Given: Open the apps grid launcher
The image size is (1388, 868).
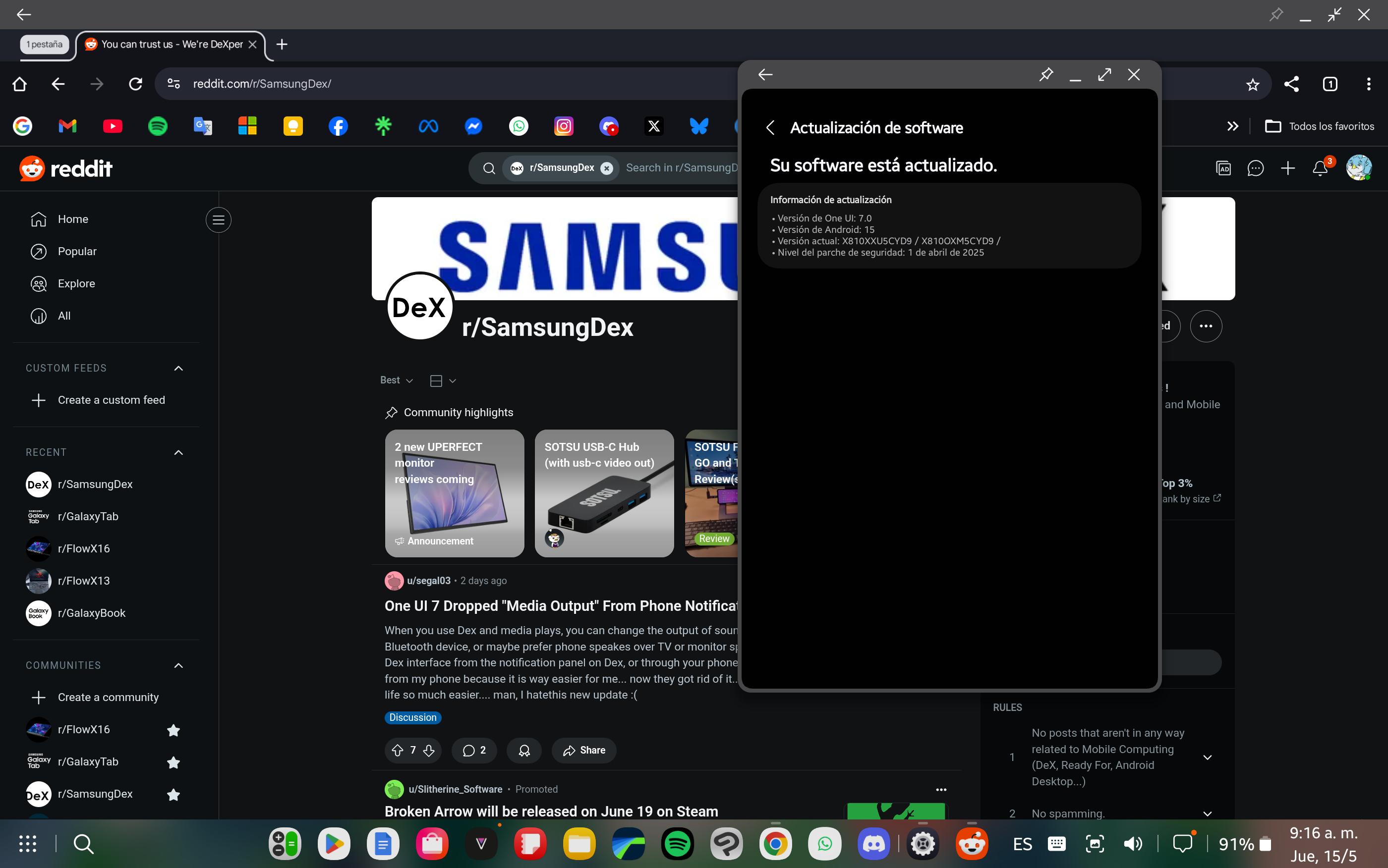Looking at the screenshot, I should point(28,843).
